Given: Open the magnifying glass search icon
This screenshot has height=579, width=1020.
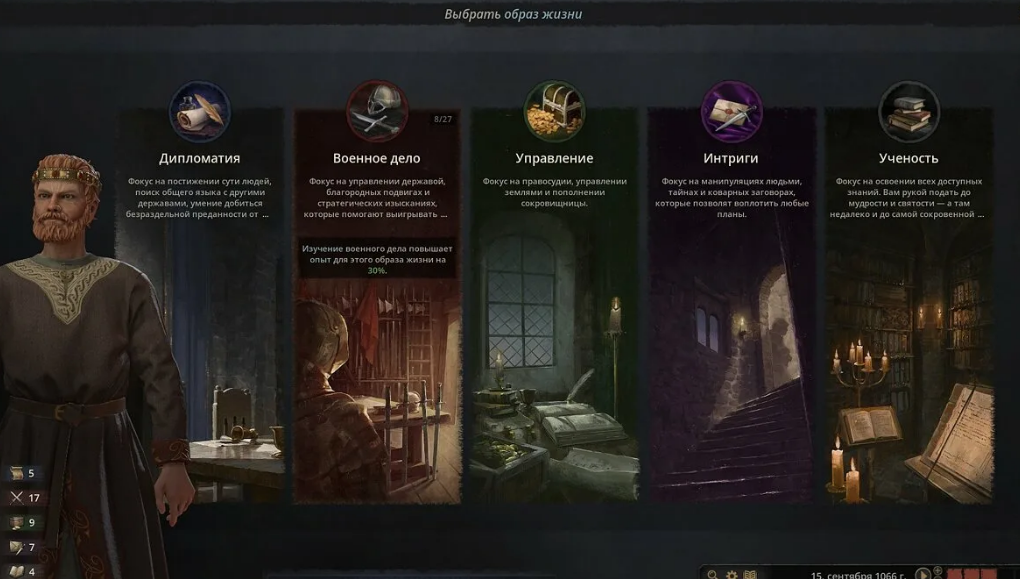Looking at the screenshot, I should 713,574.
